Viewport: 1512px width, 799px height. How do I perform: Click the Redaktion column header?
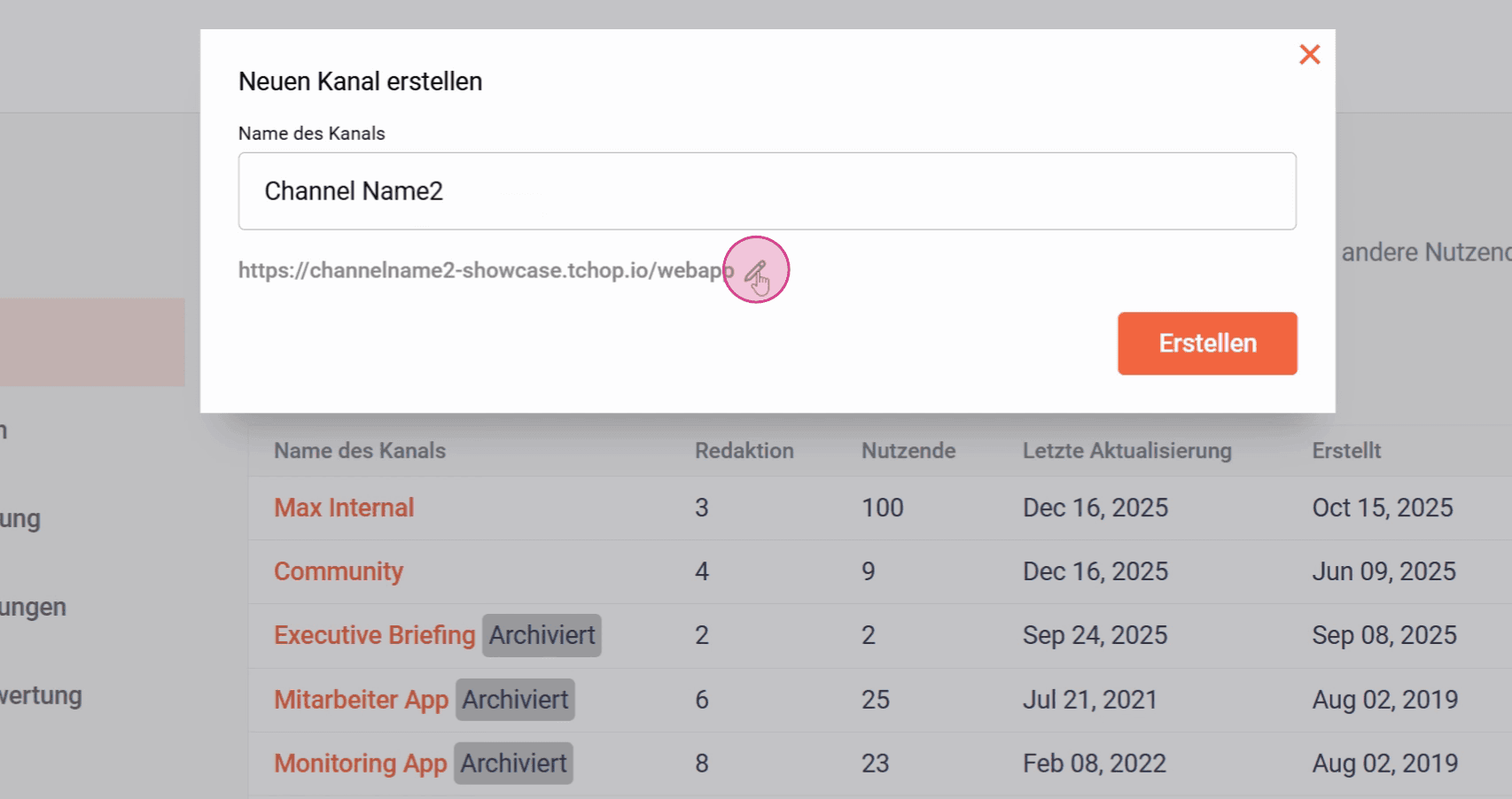[744, 451]
